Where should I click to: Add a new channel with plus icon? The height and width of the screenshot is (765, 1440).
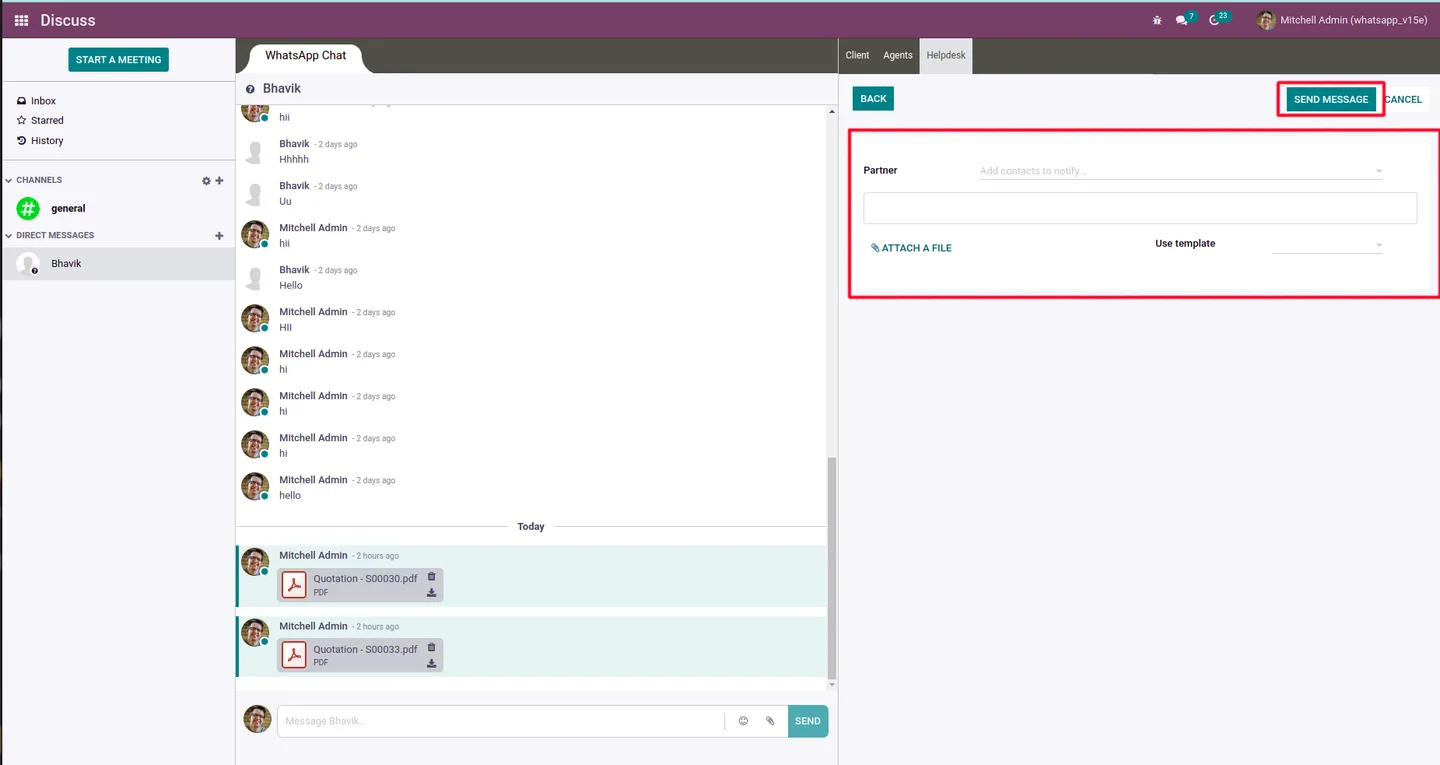219,181
